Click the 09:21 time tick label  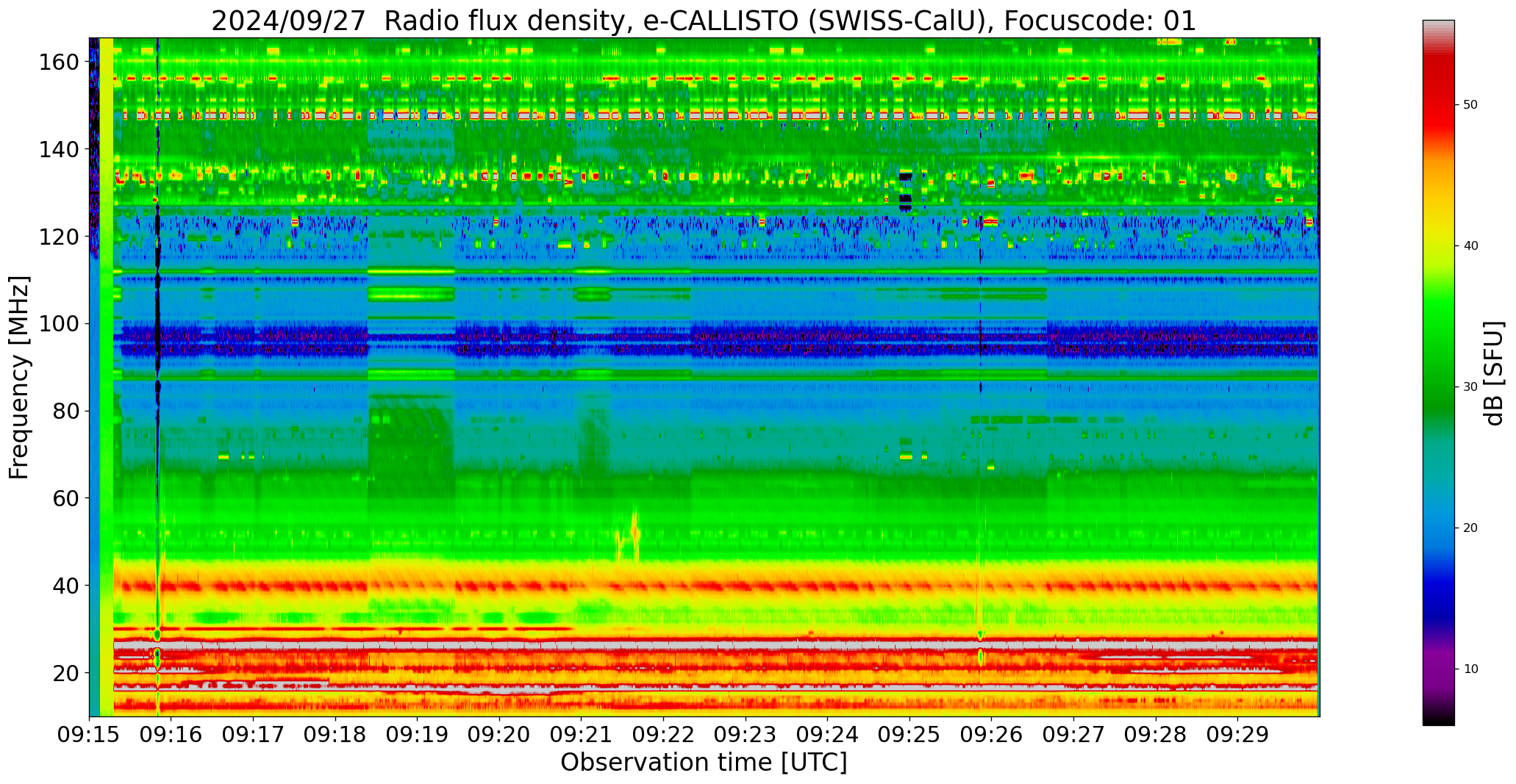coord(582,734)
